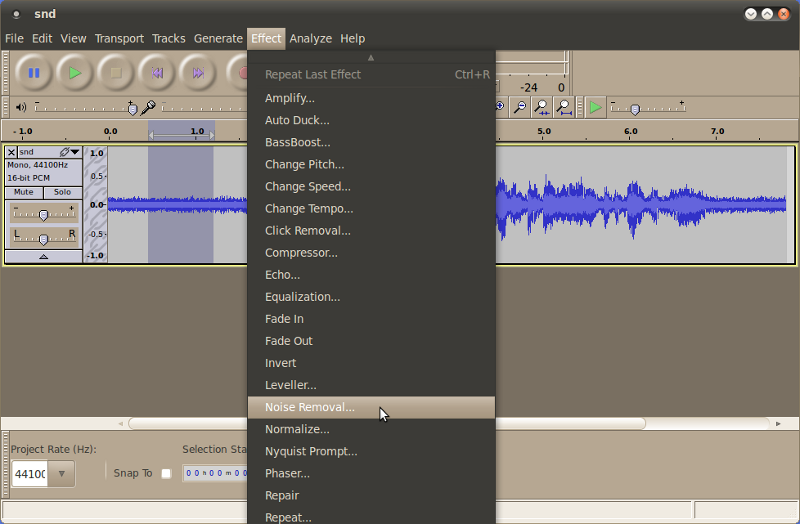The width and height of the screenshot is (800, 524).
Task: Mute the snd track
Action: (x=23, y=192)
